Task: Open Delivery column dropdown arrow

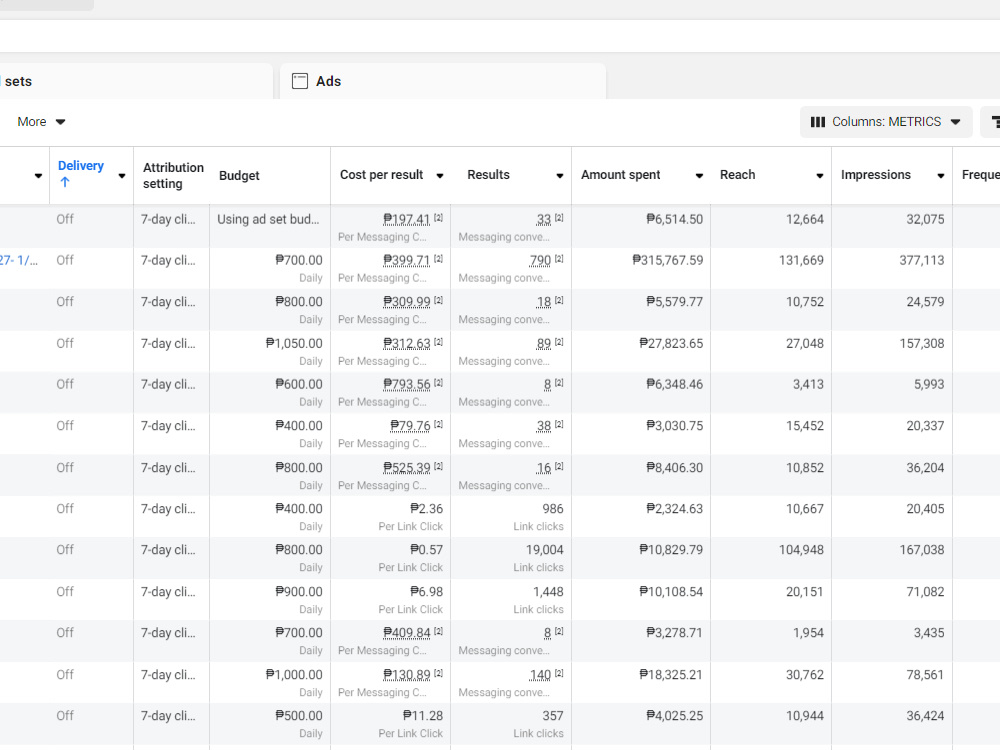Action: 122,176
